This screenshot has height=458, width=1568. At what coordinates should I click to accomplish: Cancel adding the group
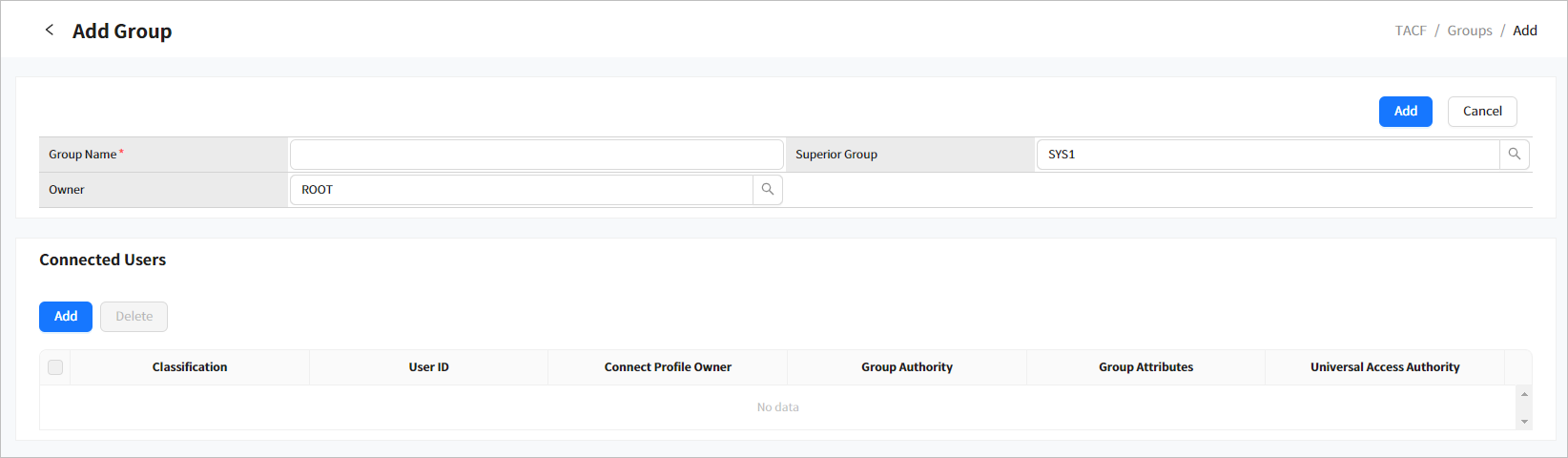tap(1481, 112)
